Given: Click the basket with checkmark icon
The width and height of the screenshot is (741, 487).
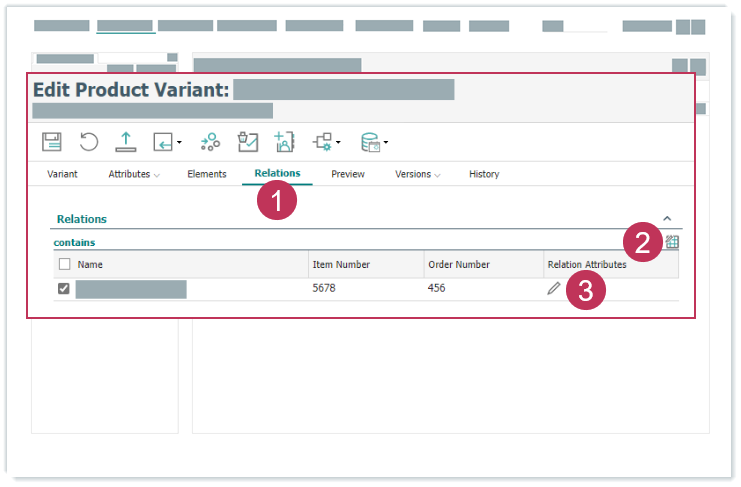Looking at the screenshot, I should click(x=247, y=142).
